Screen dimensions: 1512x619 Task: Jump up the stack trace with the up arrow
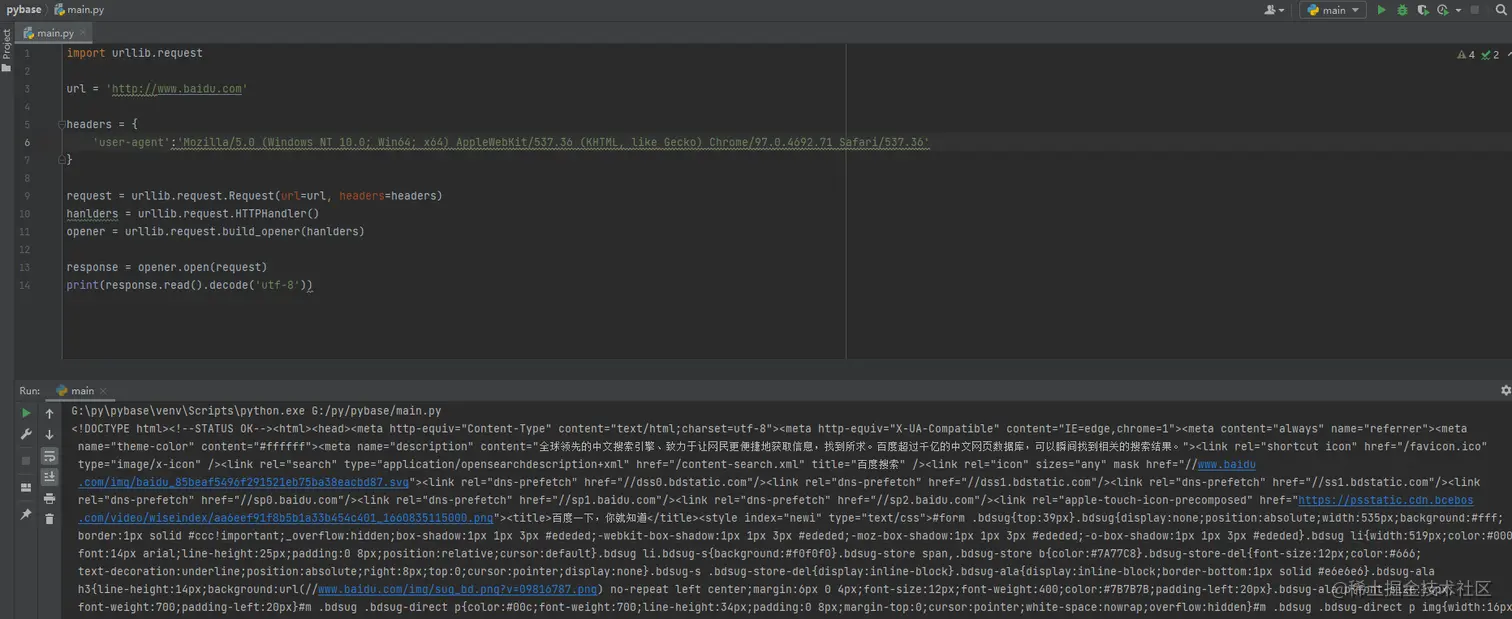tap(49, 413)
